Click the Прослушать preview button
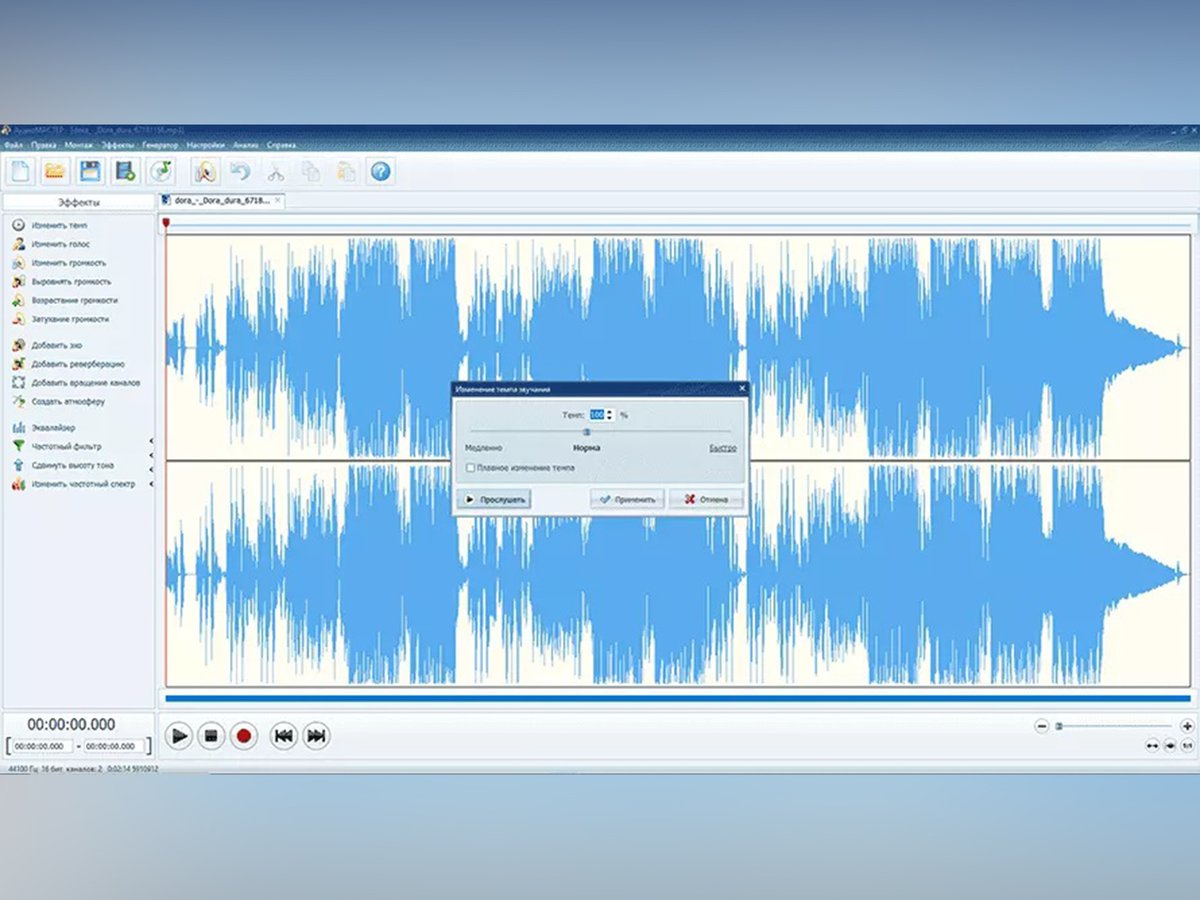Viewport: 1200px width, 900px height. tap(494, 498)
